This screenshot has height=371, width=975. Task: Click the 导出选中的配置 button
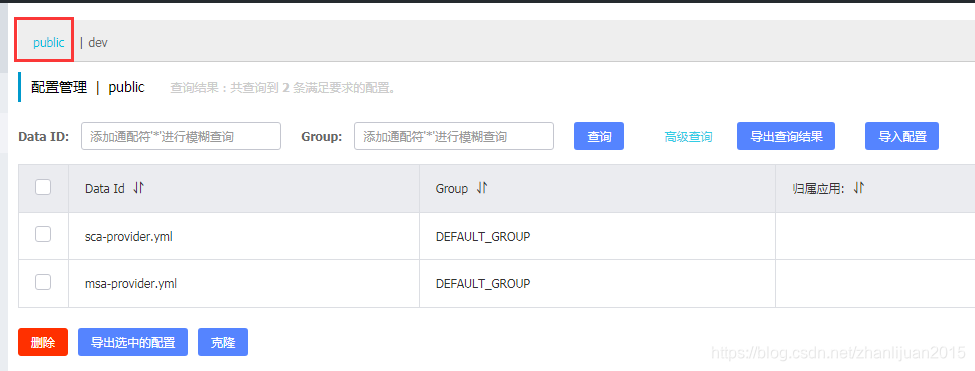133,342
